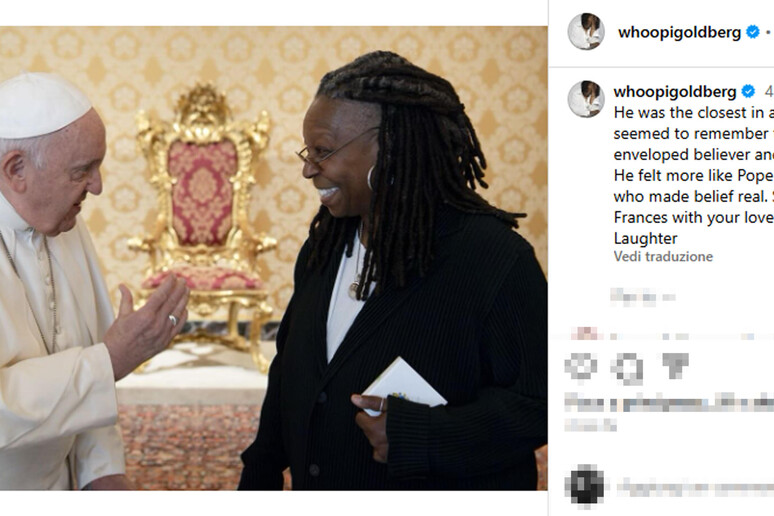Viewport: 774px width, 516px height.
Task: Open whoopigoldberg username in header
Action: pyautogui.click(x=679, y=33)
